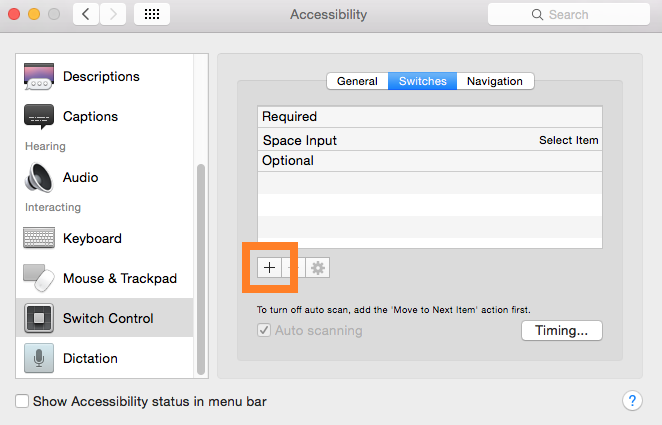Click in the Search field
The image size is (662, 425).
point(565,14)
